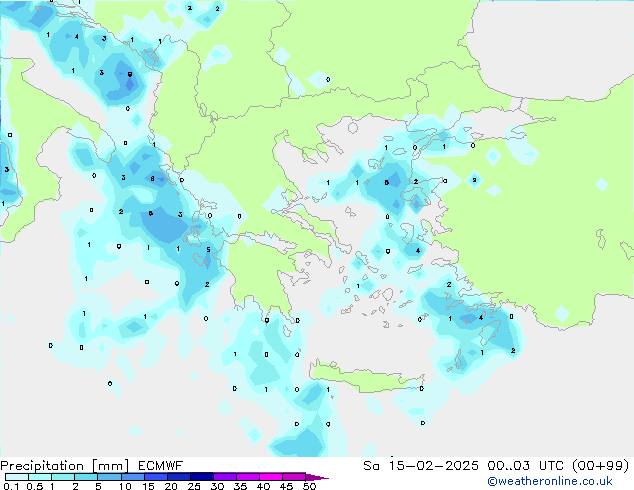Click the '30' legend scale label
634x490 pixels.
click(217, 486)
